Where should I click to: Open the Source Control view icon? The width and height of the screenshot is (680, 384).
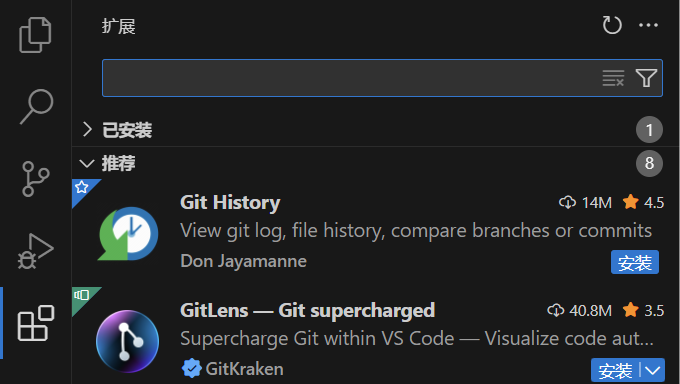[x=35, y=179]
